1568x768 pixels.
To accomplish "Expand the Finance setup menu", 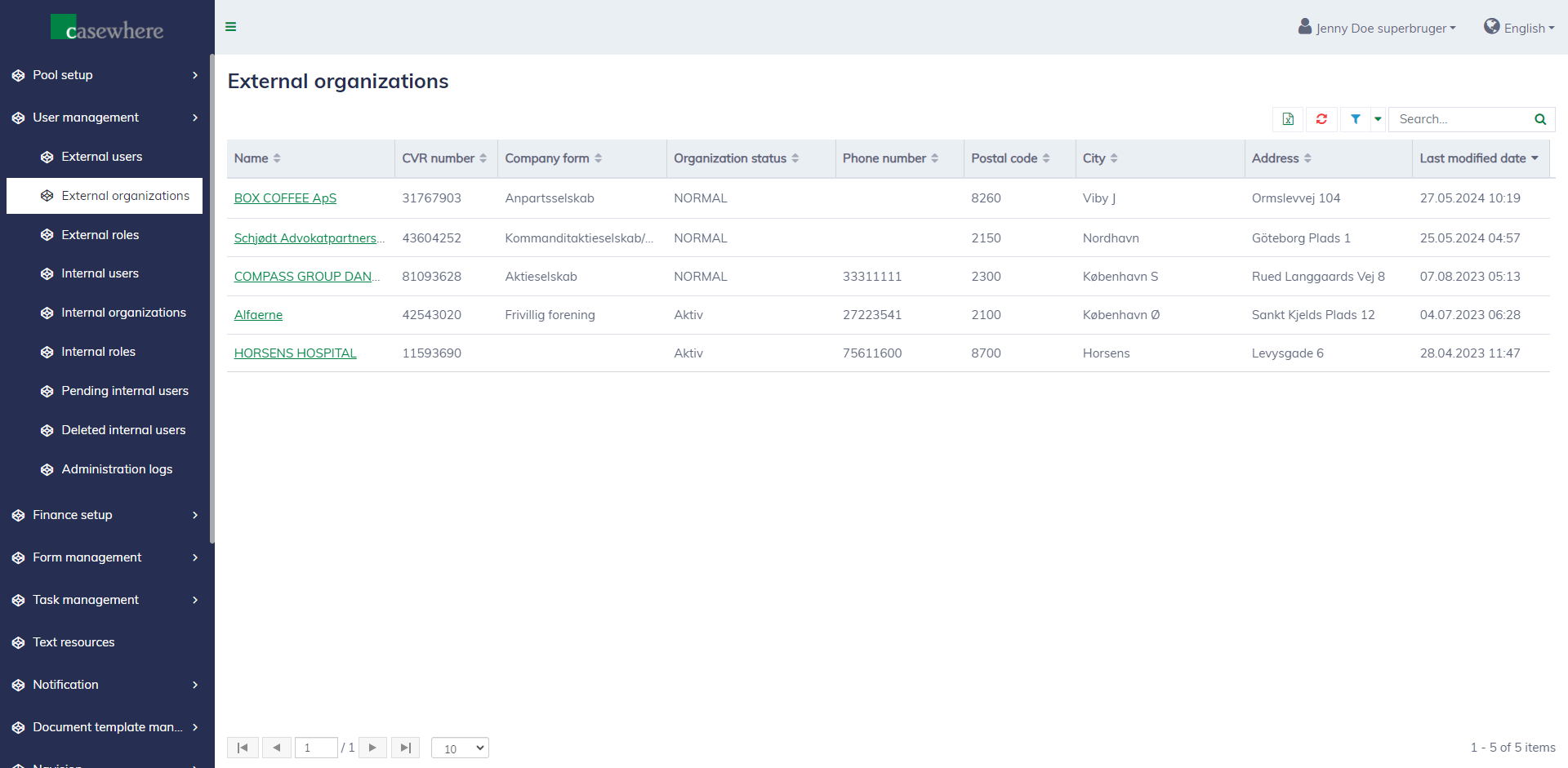I will 105,515.
